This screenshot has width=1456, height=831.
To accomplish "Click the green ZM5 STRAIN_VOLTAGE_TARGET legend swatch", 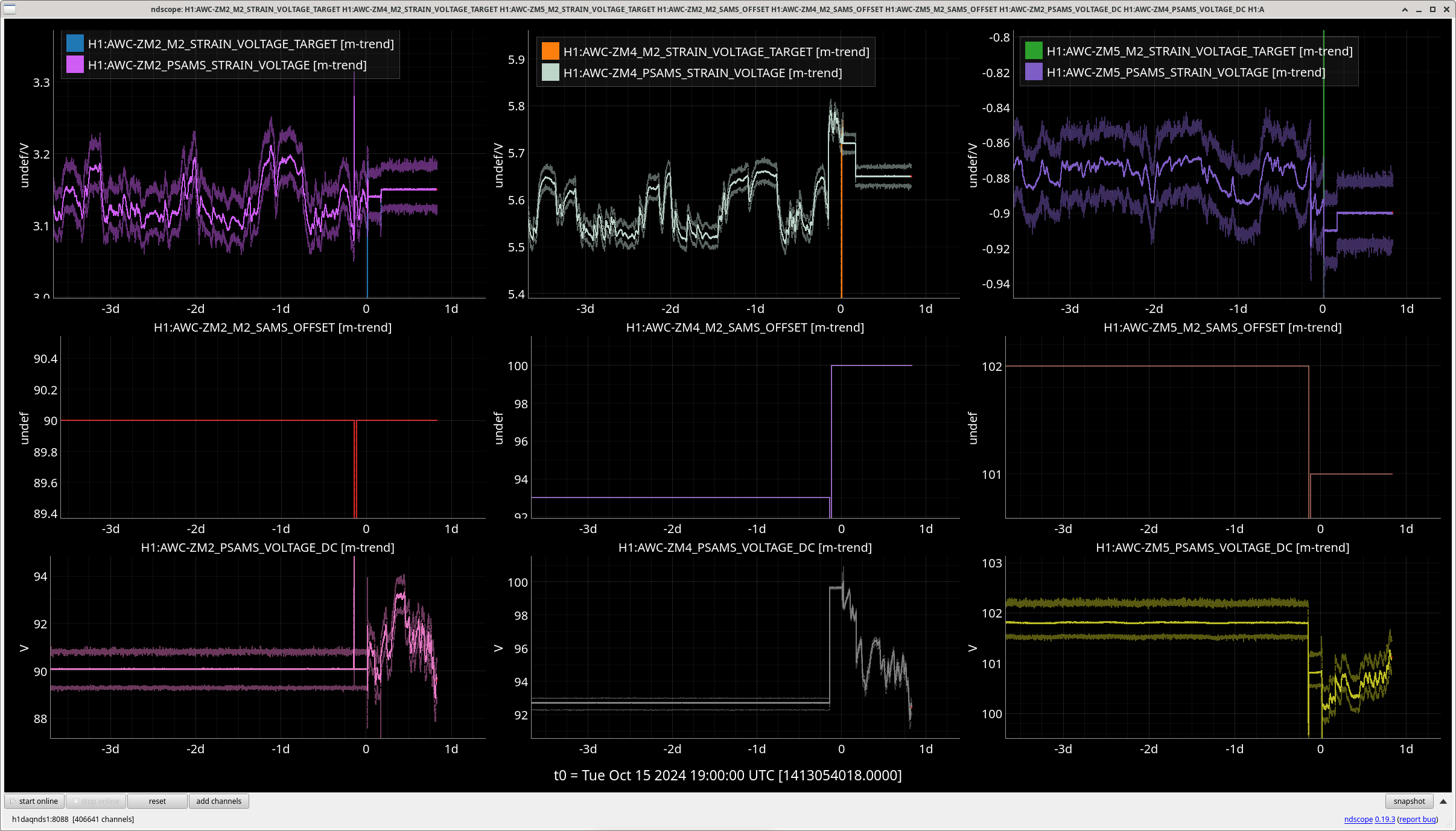I will pos(1034,51).
